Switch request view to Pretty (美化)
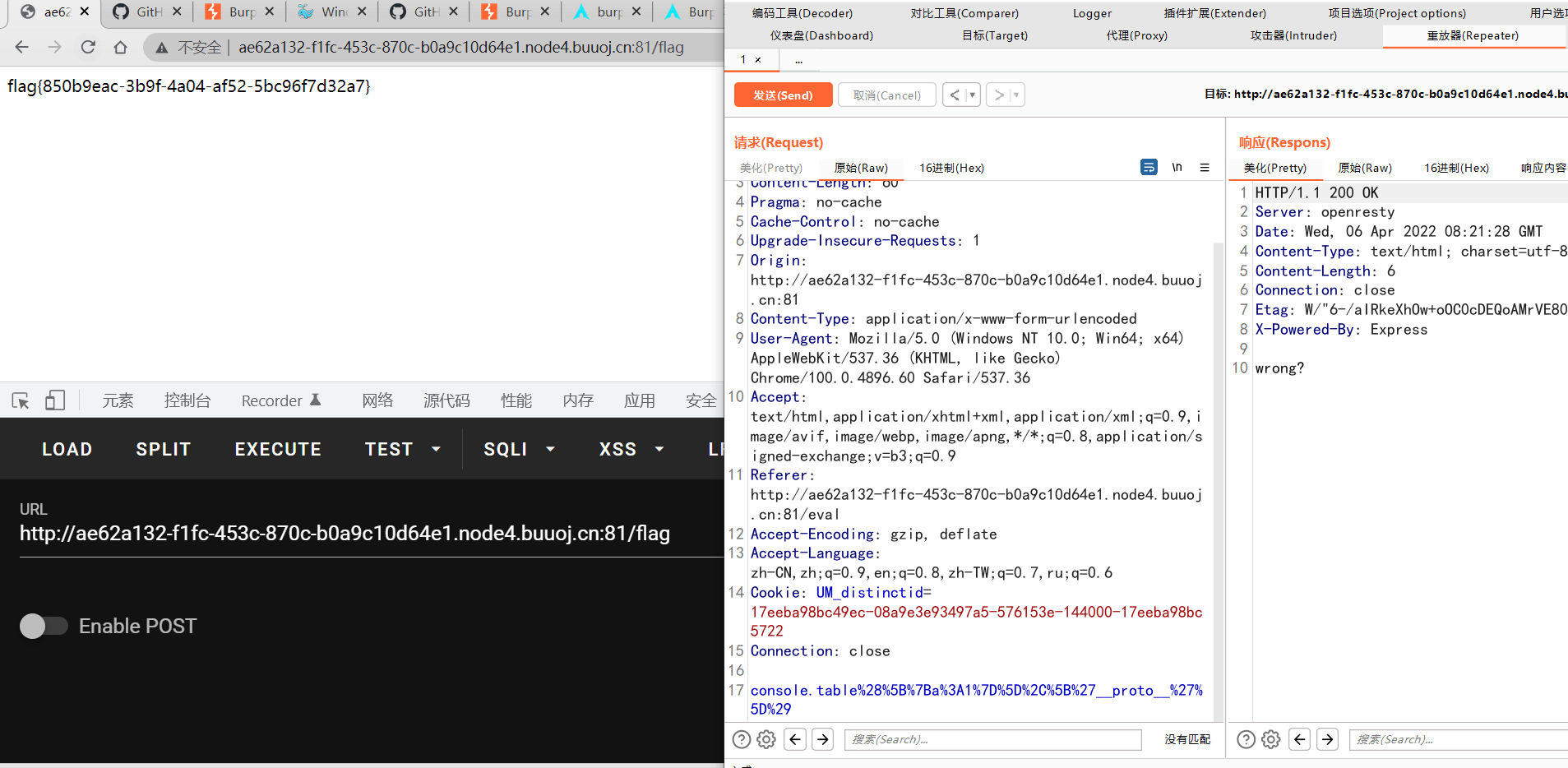Viewport: 1568px width, 768px height. 771,168
